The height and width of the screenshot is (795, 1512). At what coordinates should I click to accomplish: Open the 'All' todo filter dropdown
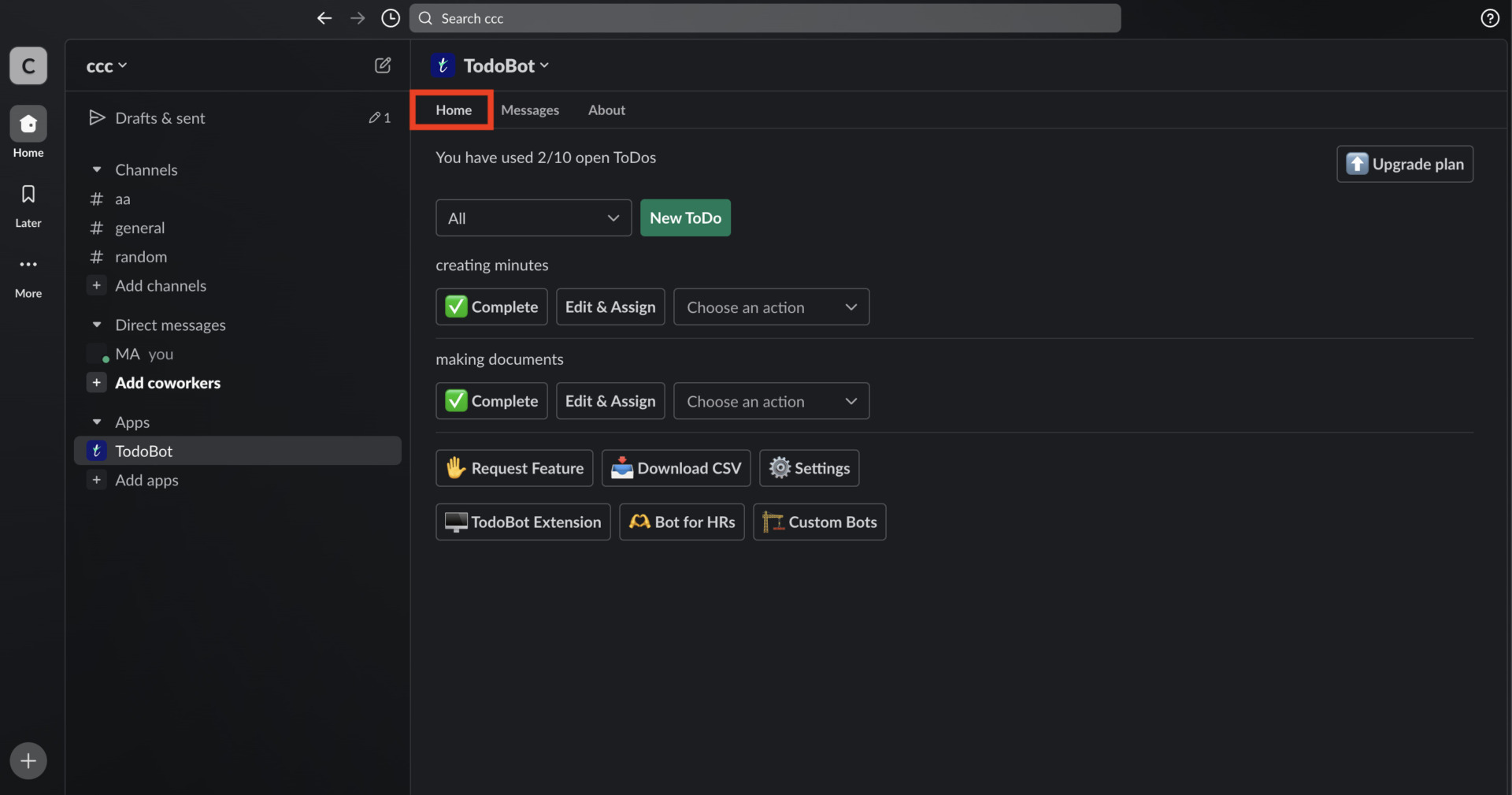click(533, 217)
